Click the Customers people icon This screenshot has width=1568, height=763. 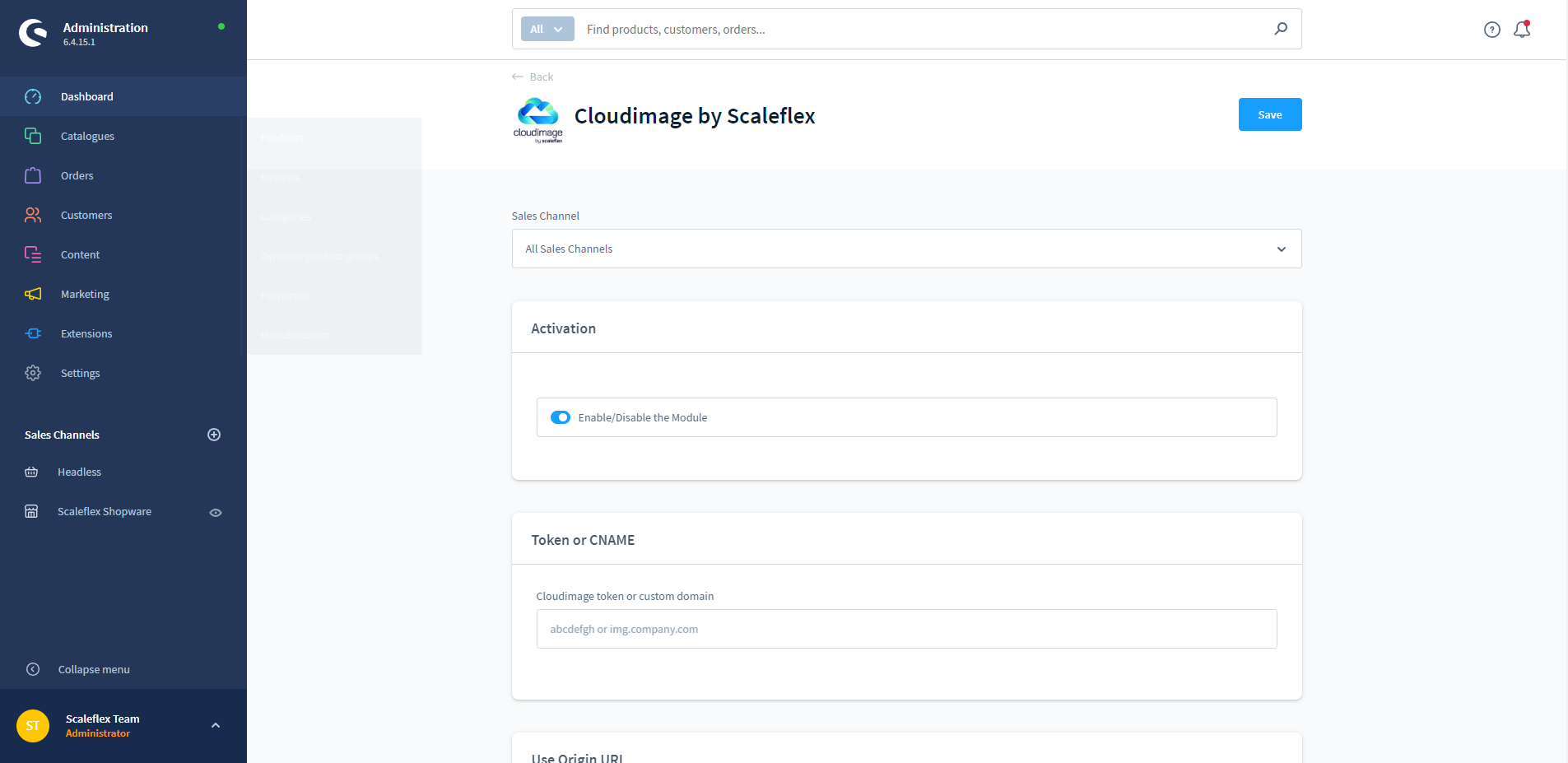point(33,215)
